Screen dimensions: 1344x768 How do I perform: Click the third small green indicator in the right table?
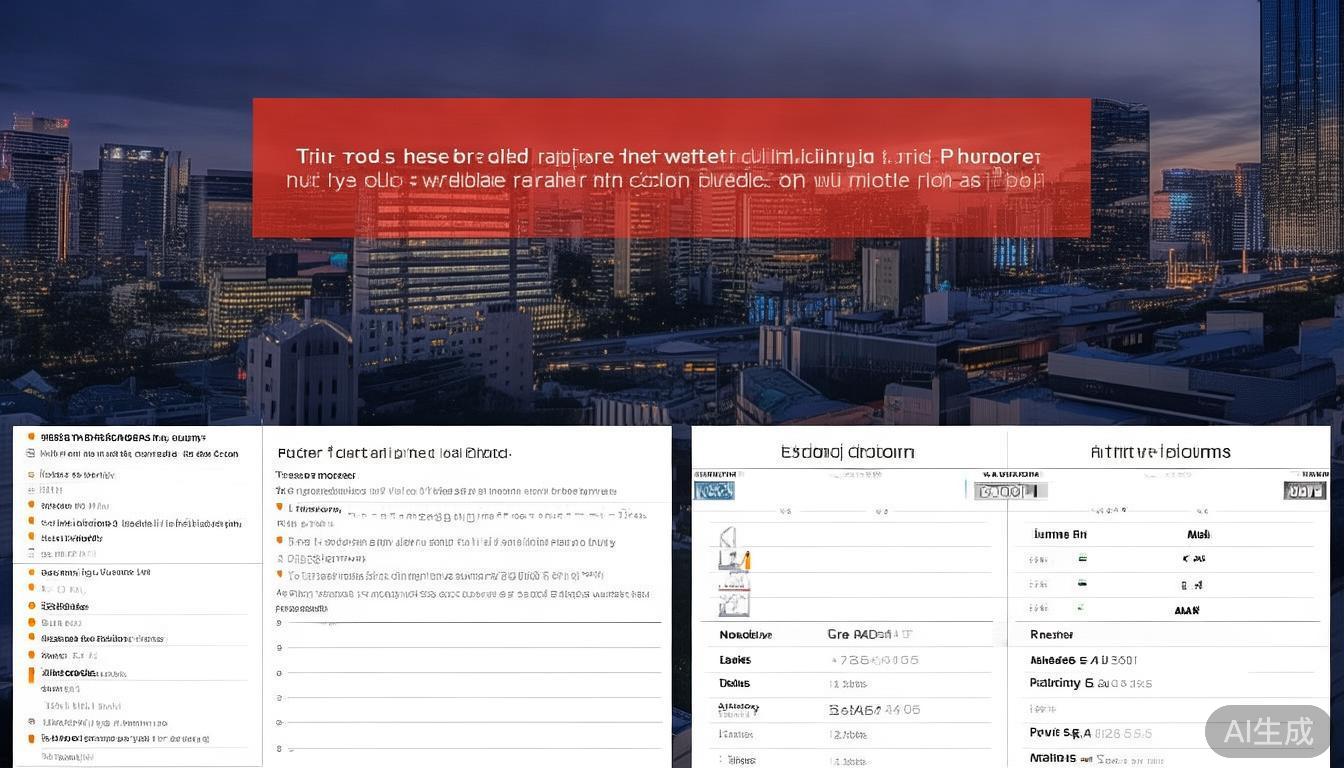click(1080, 607)
